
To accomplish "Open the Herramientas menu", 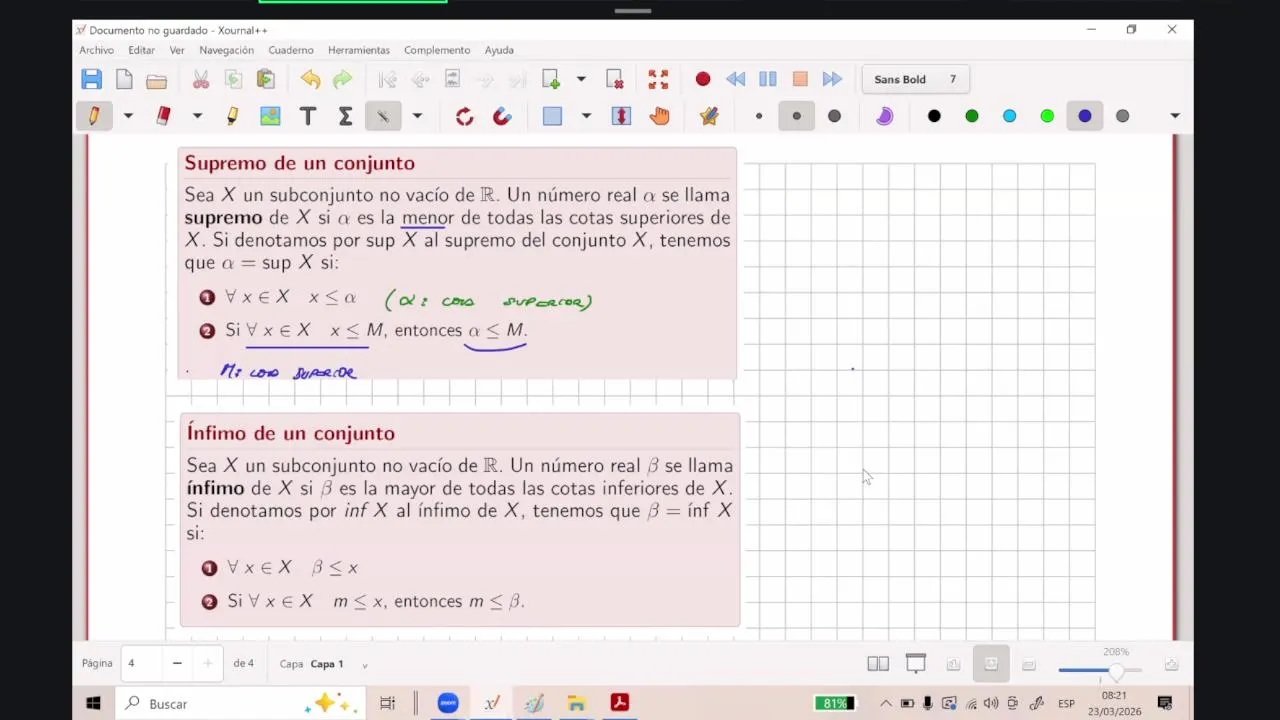I will [359, 50].
